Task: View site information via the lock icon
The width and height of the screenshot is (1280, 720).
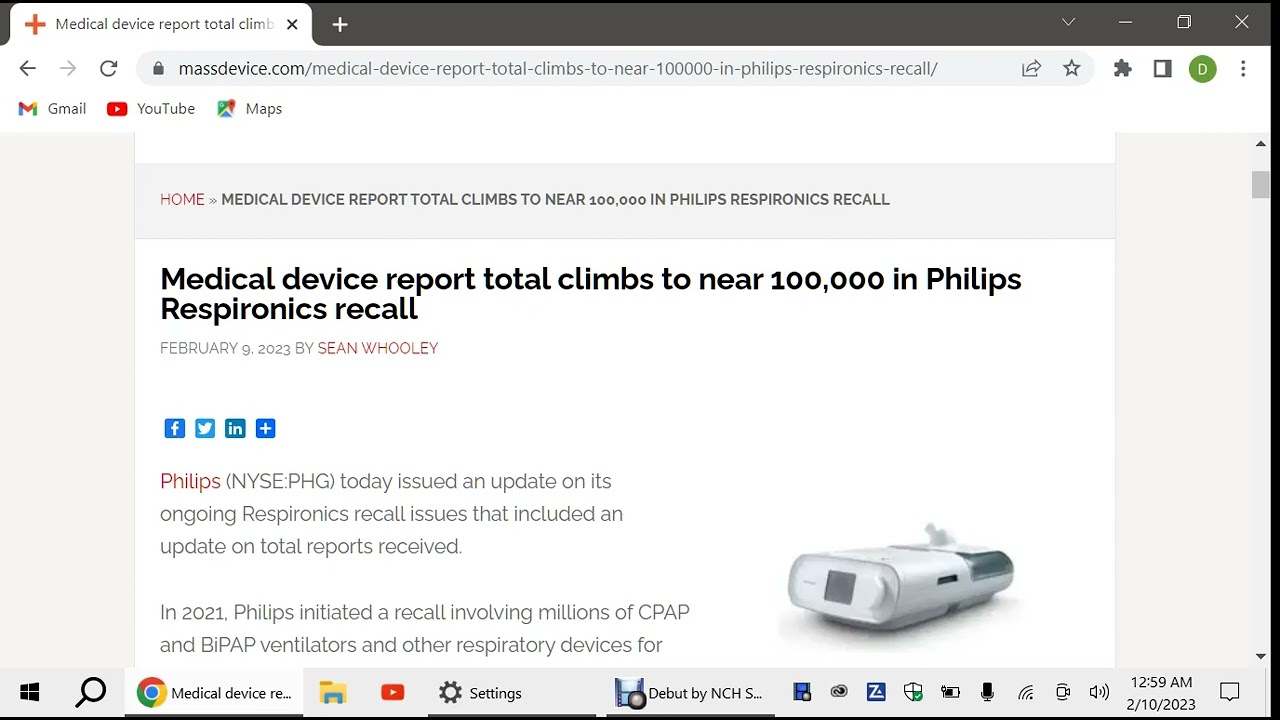Action: [157, 69]
